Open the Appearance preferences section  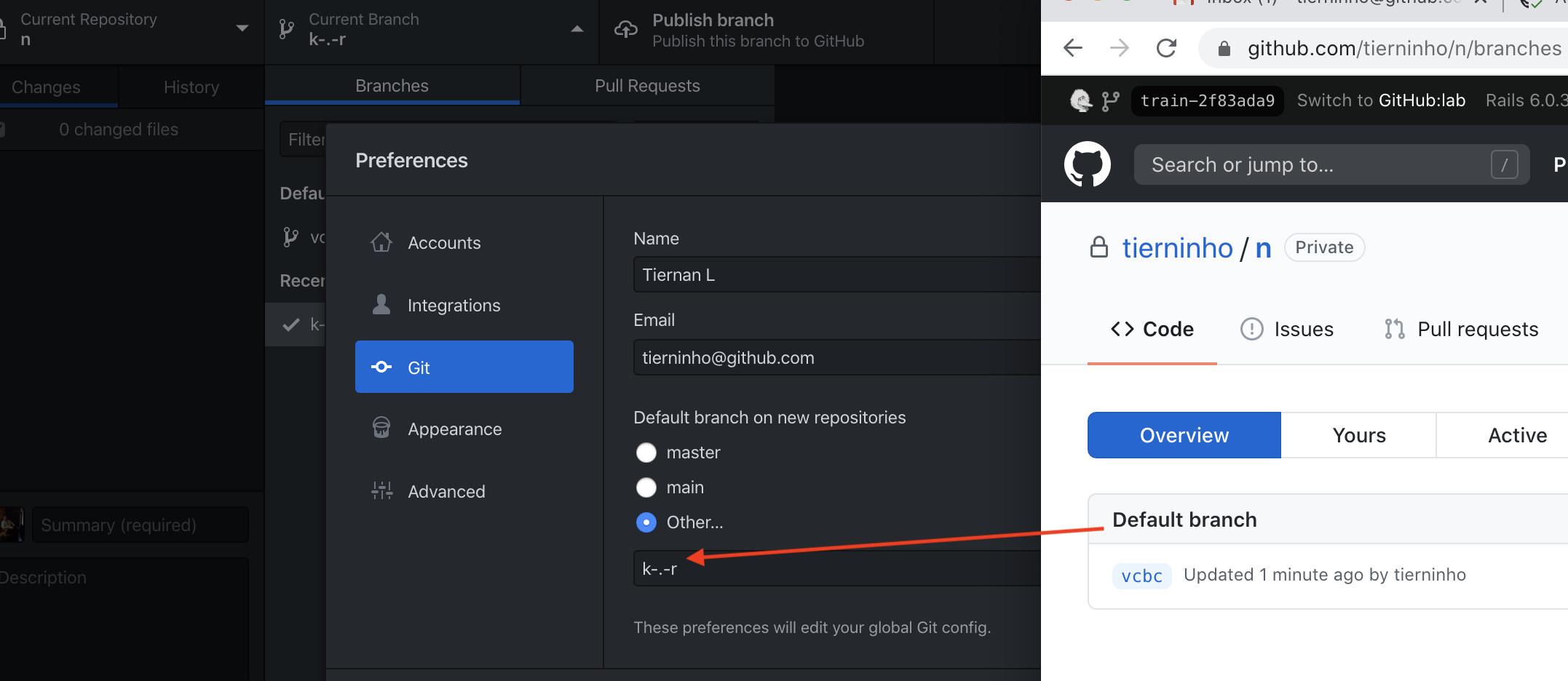[x=464, y=429]
